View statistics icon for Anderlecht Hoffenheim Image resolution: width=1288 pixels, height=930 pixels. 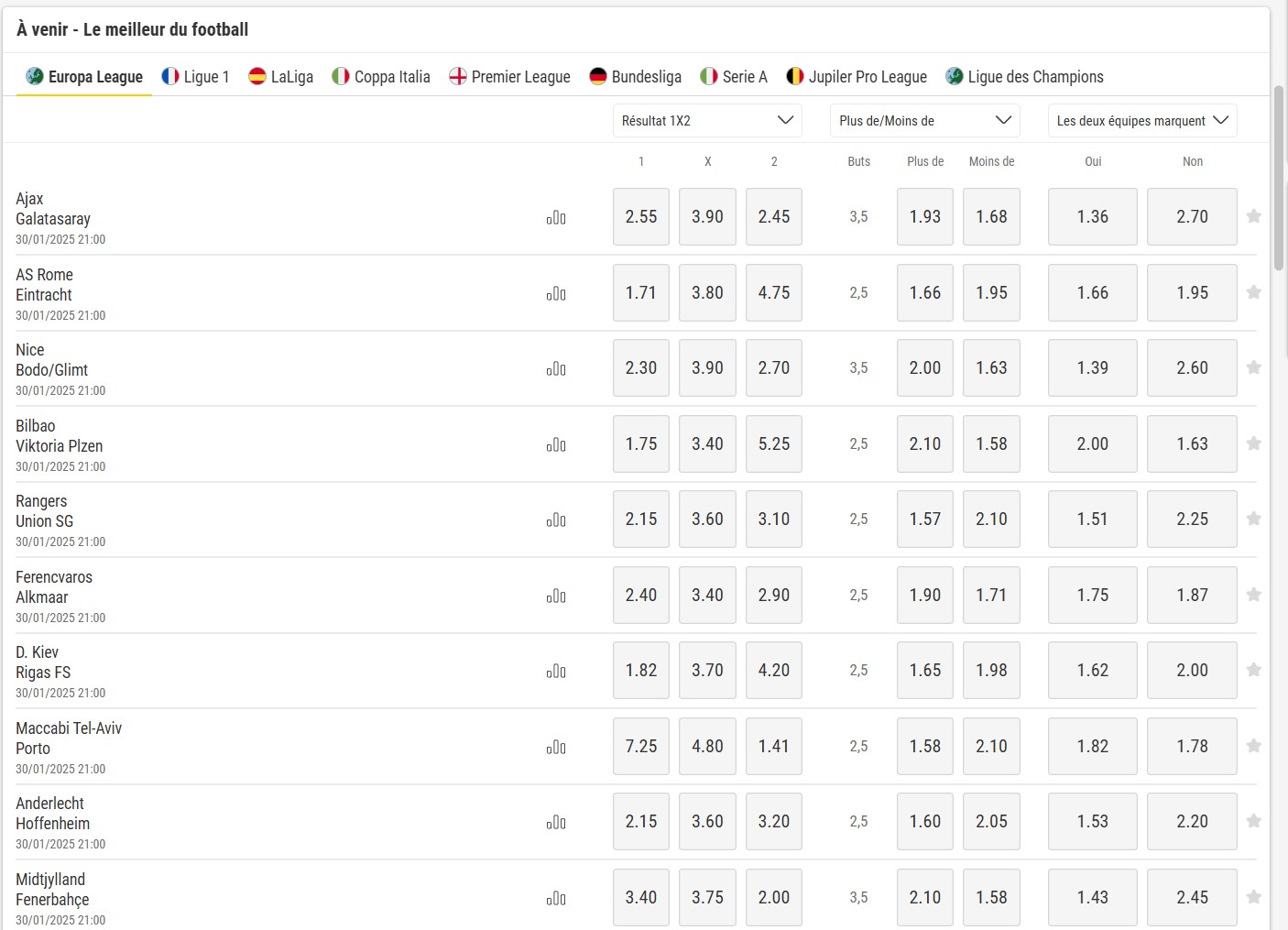pos(556,822)
